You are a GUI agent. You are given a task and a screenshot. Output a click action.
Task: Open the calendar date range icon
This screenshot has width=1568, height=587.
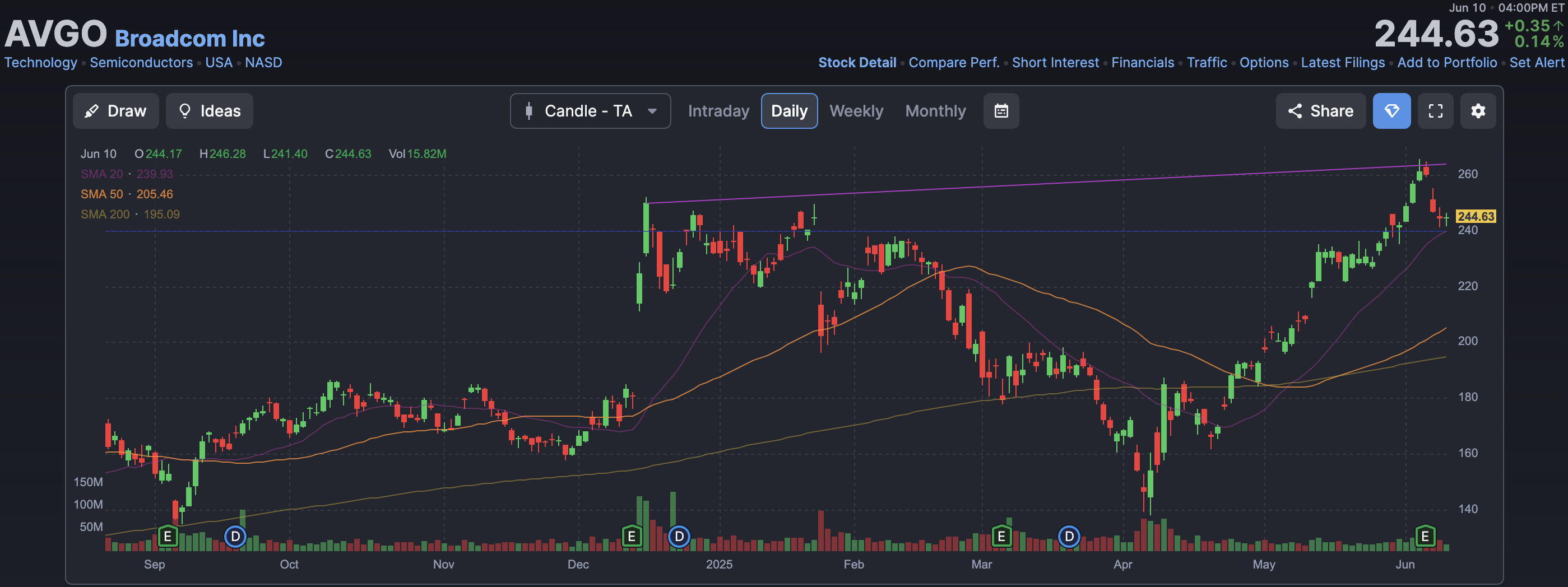tap(1001, 111)
